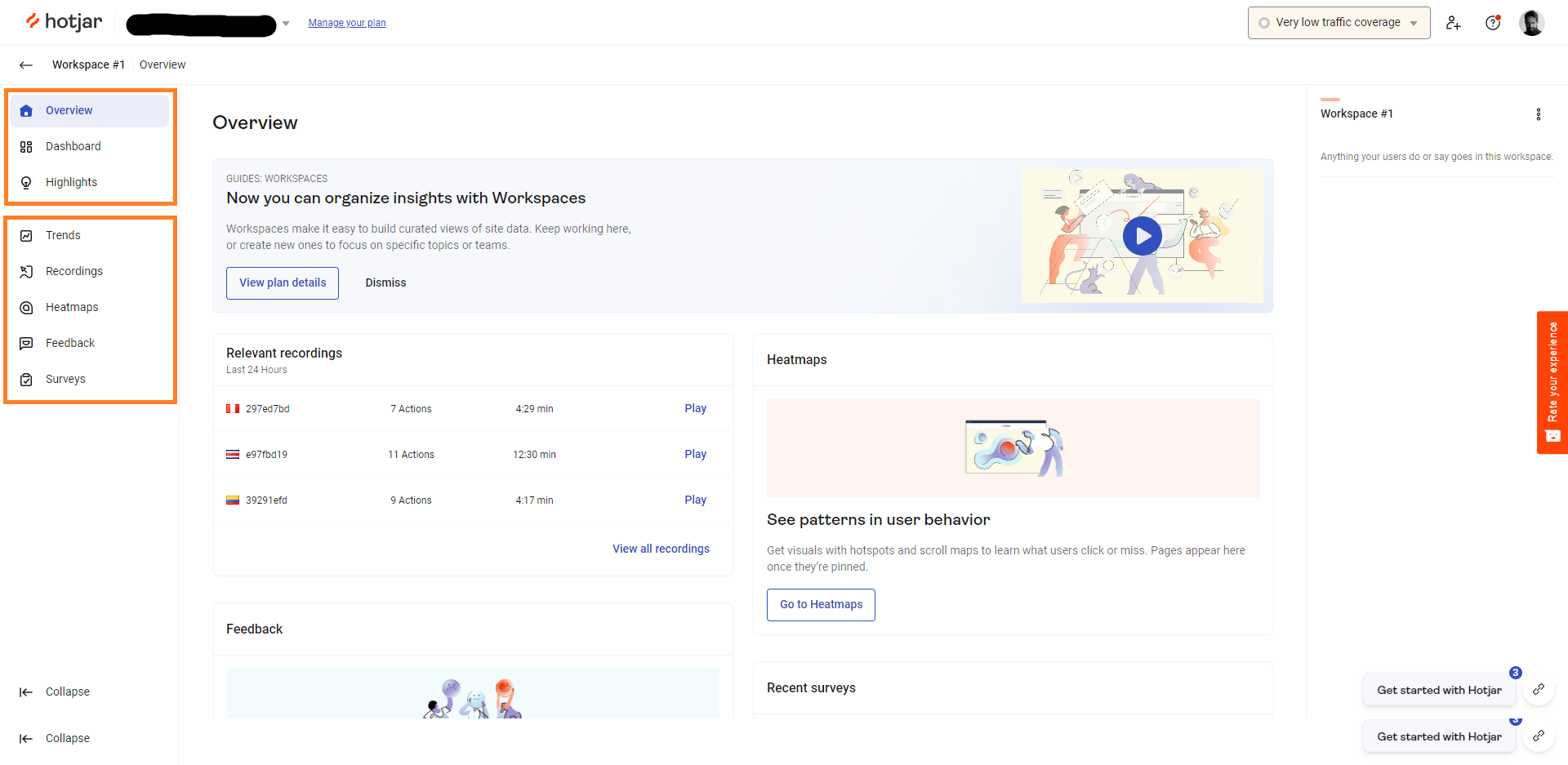Click the back arrow beside Workspace #1
This screenshot has height=765, width=1568.
(x=26, y=65)
